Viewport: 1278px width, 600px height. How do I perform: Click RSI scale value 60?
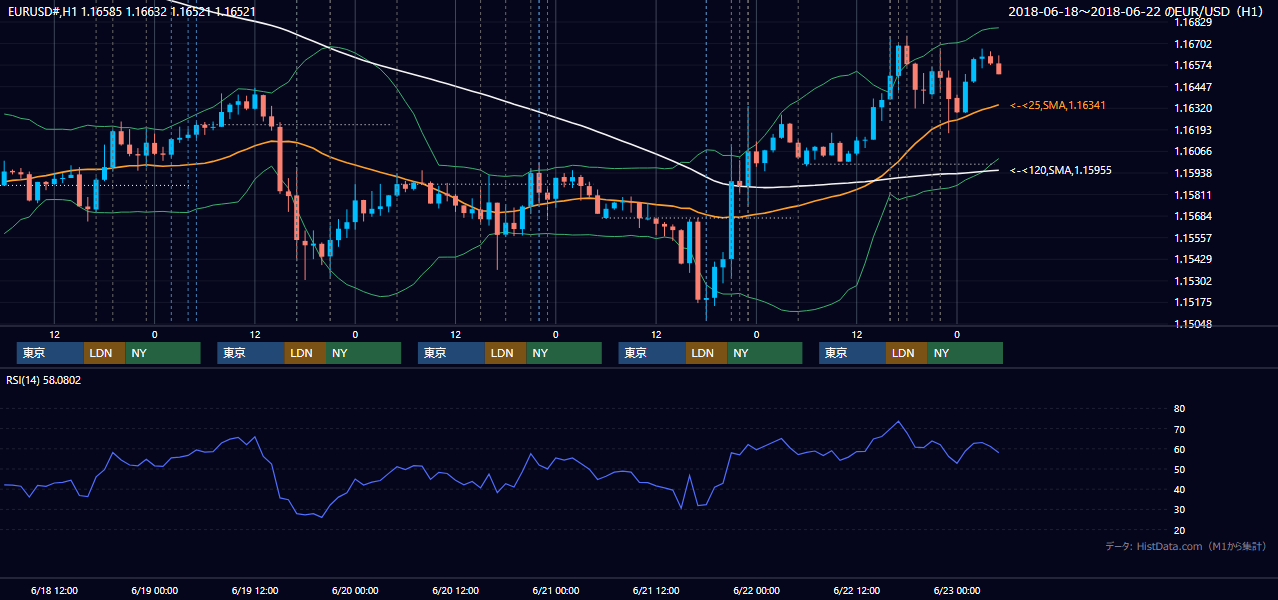click(1179, 449)
